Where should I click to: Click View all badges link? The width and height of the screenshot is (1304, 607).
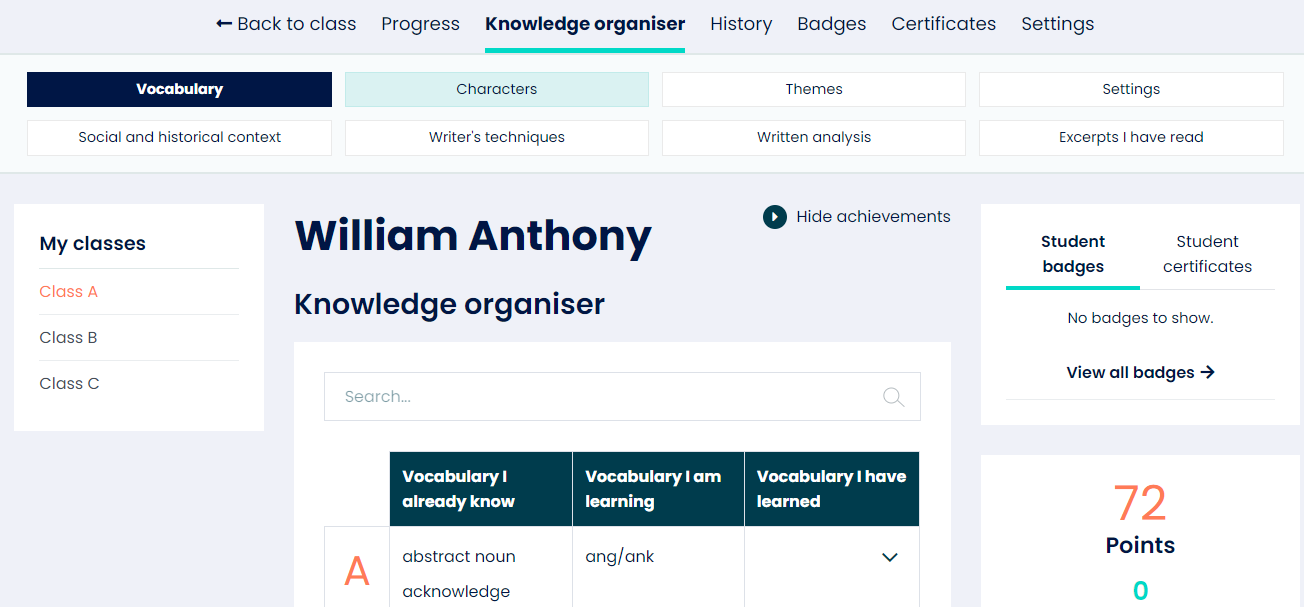click(x=1140, y=372)
